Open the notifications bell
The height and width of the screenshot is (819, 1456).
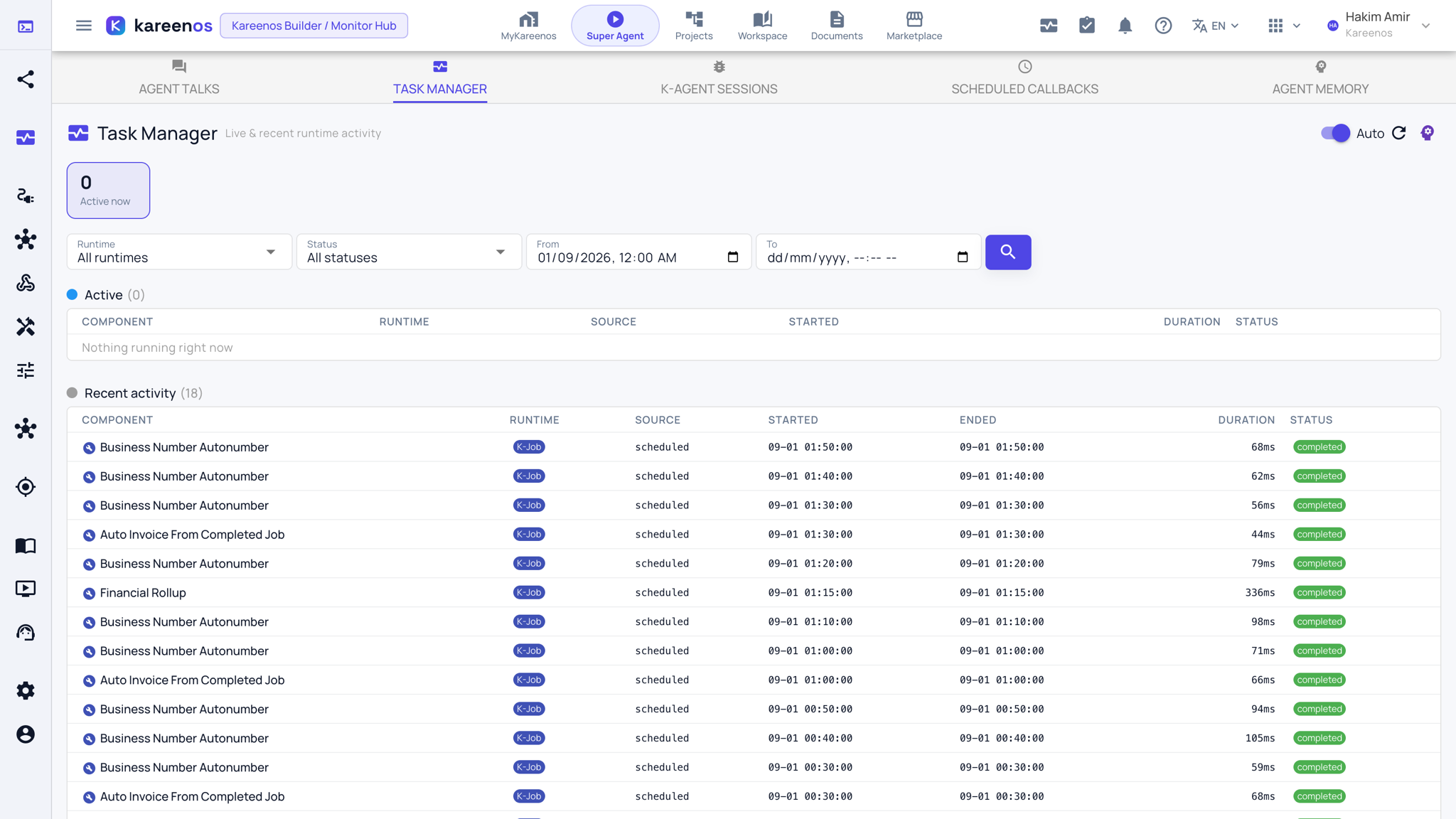coord(1125,26)
